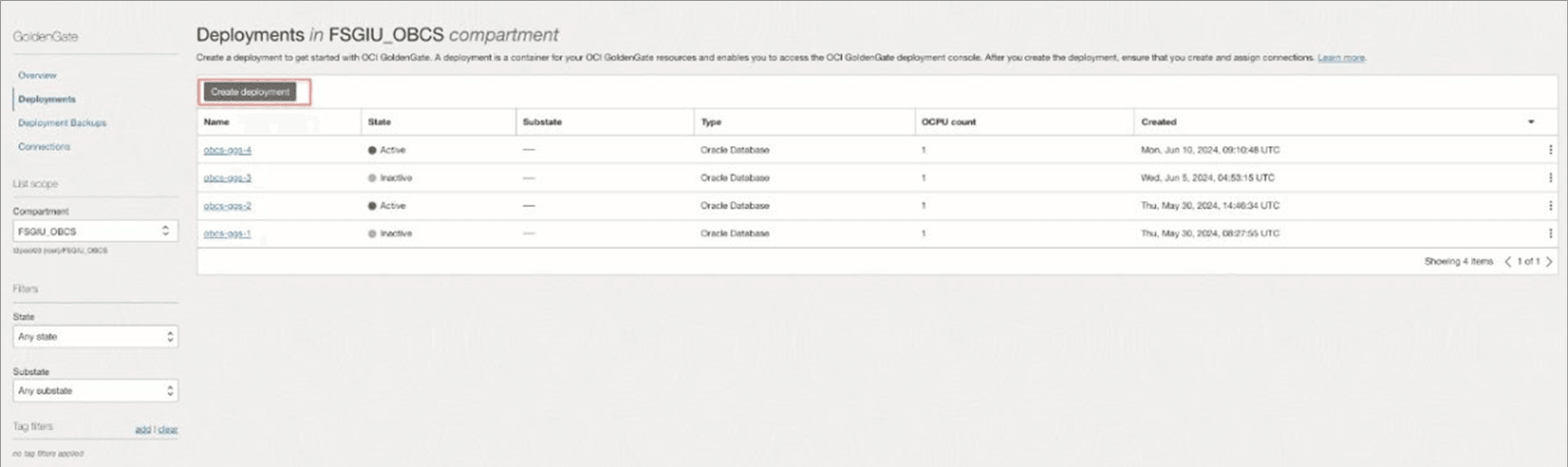Sort table by State column header
The width and height of the screenshot is (1568, 467).
point(379,122)
